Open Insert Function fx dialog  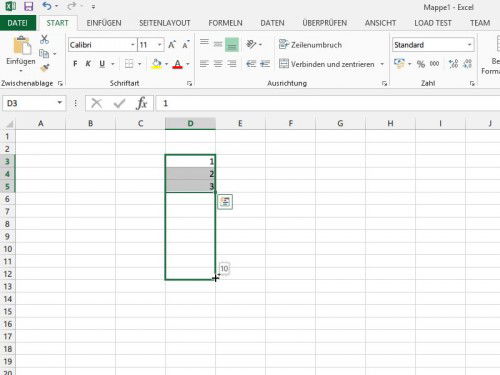point(142,103)
